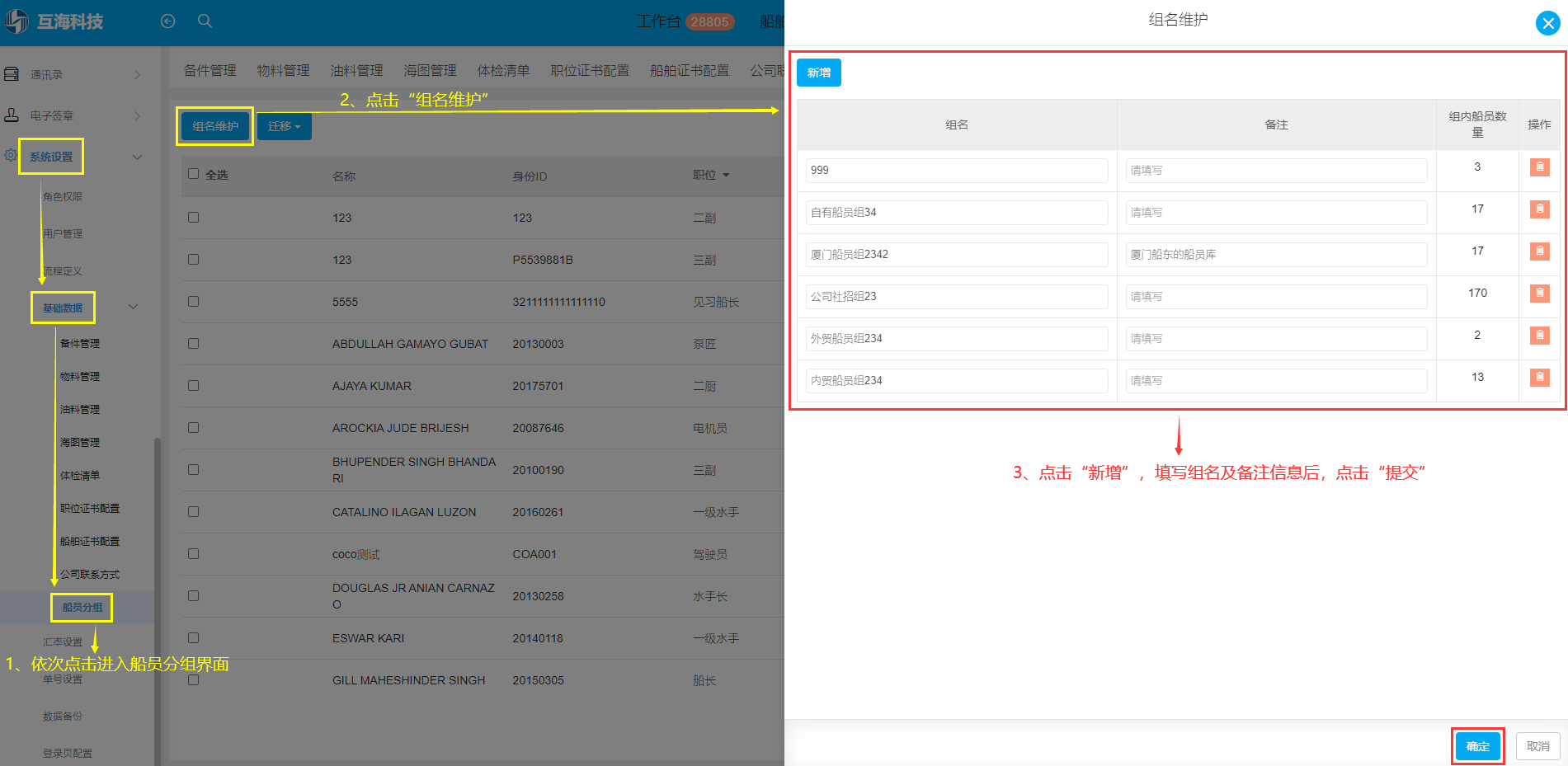Check the row with ID P5539881B

tap(193, 259)
